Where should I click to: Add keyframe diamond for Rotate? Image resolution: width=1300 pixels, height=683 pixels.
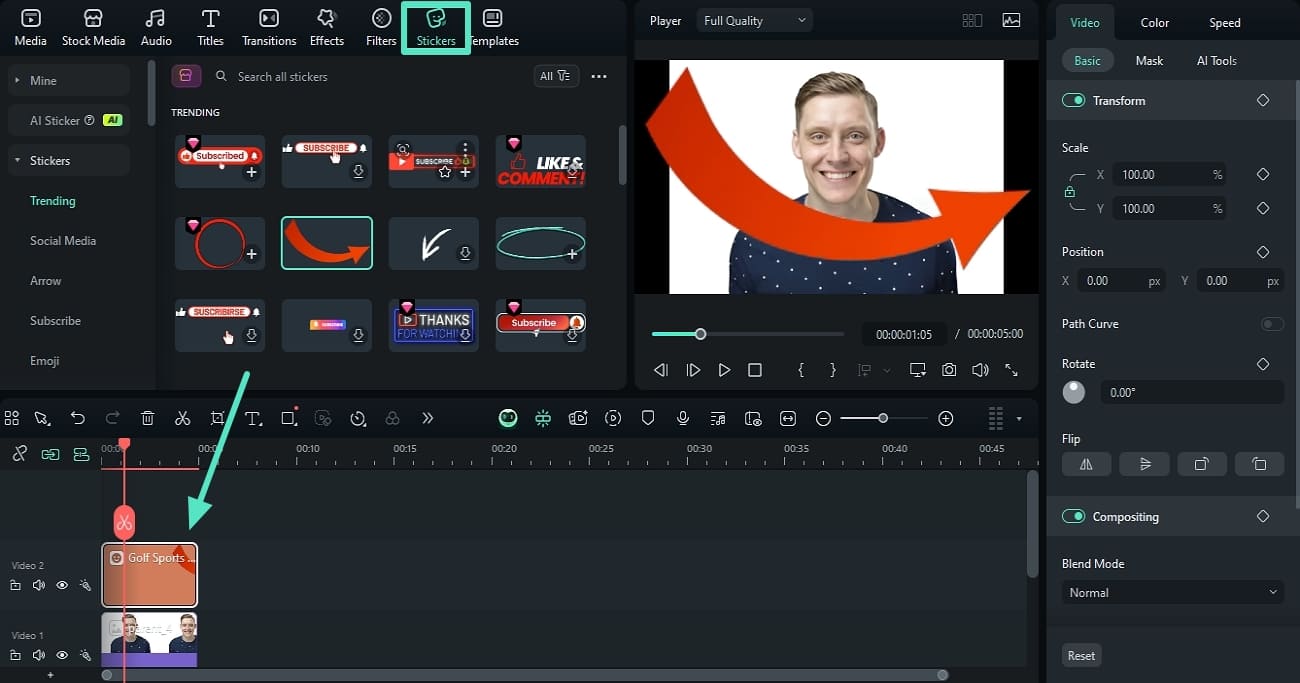[1263, 364]
